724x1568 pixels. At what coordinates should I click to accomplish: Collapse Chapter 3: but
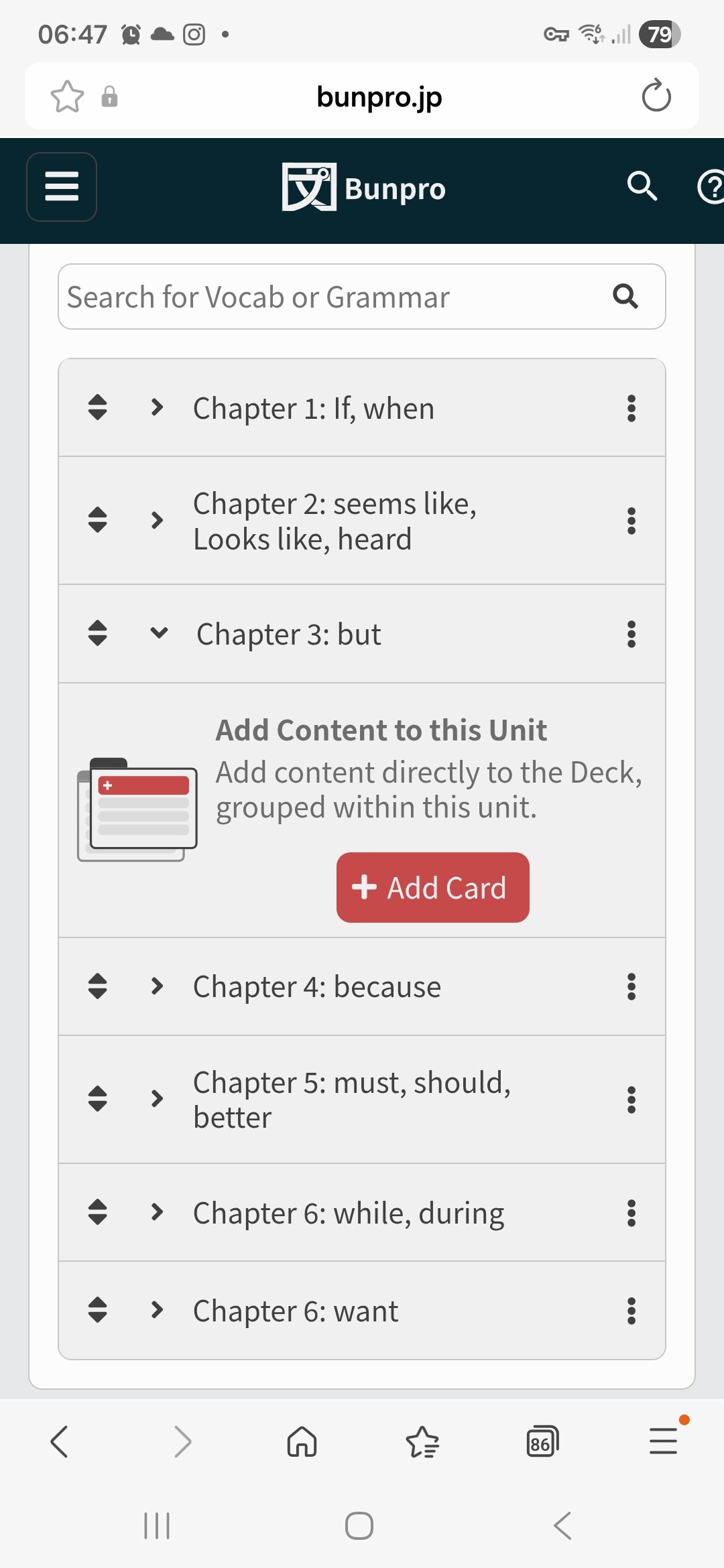159,633
